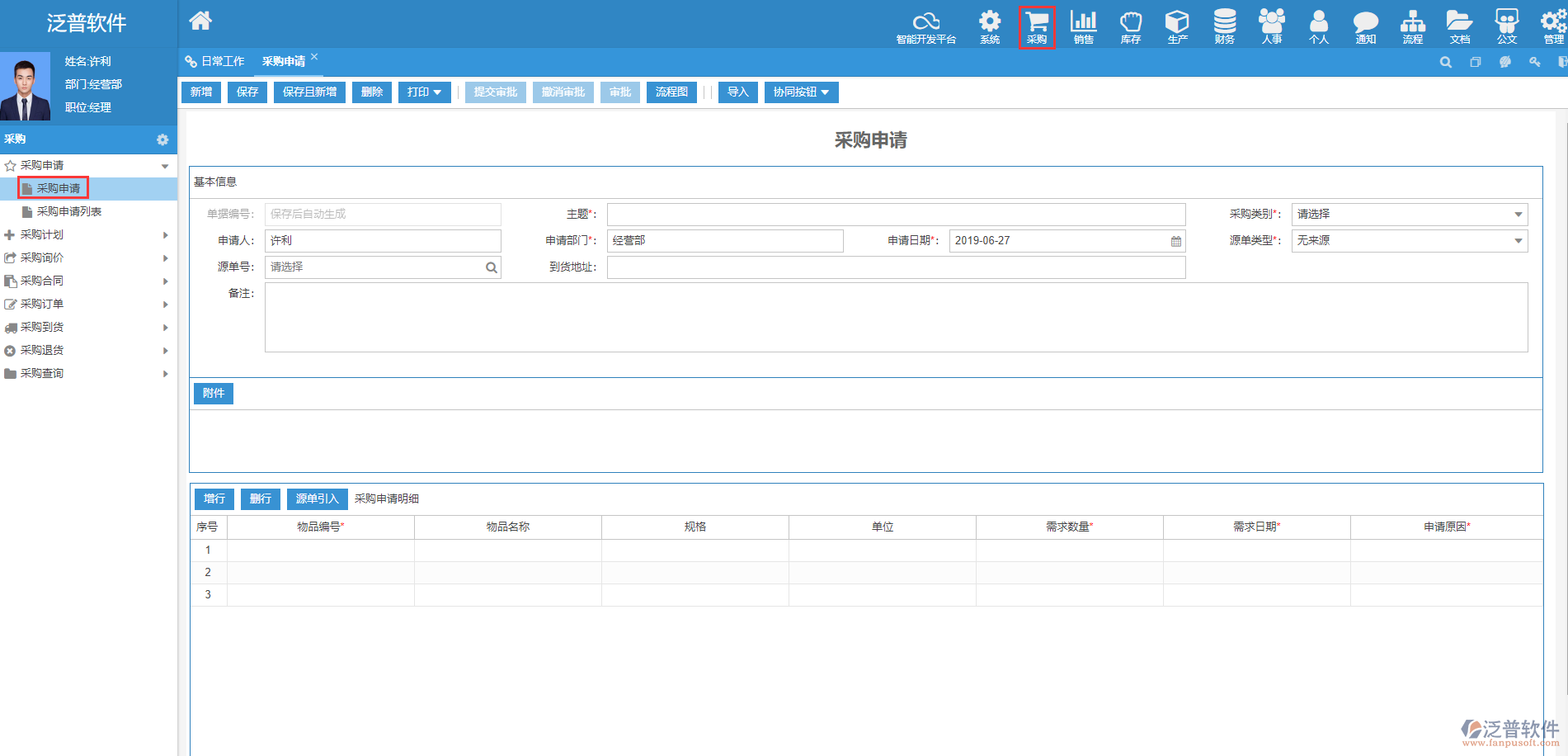Click the 主题 subject input field

coord(896,215)
